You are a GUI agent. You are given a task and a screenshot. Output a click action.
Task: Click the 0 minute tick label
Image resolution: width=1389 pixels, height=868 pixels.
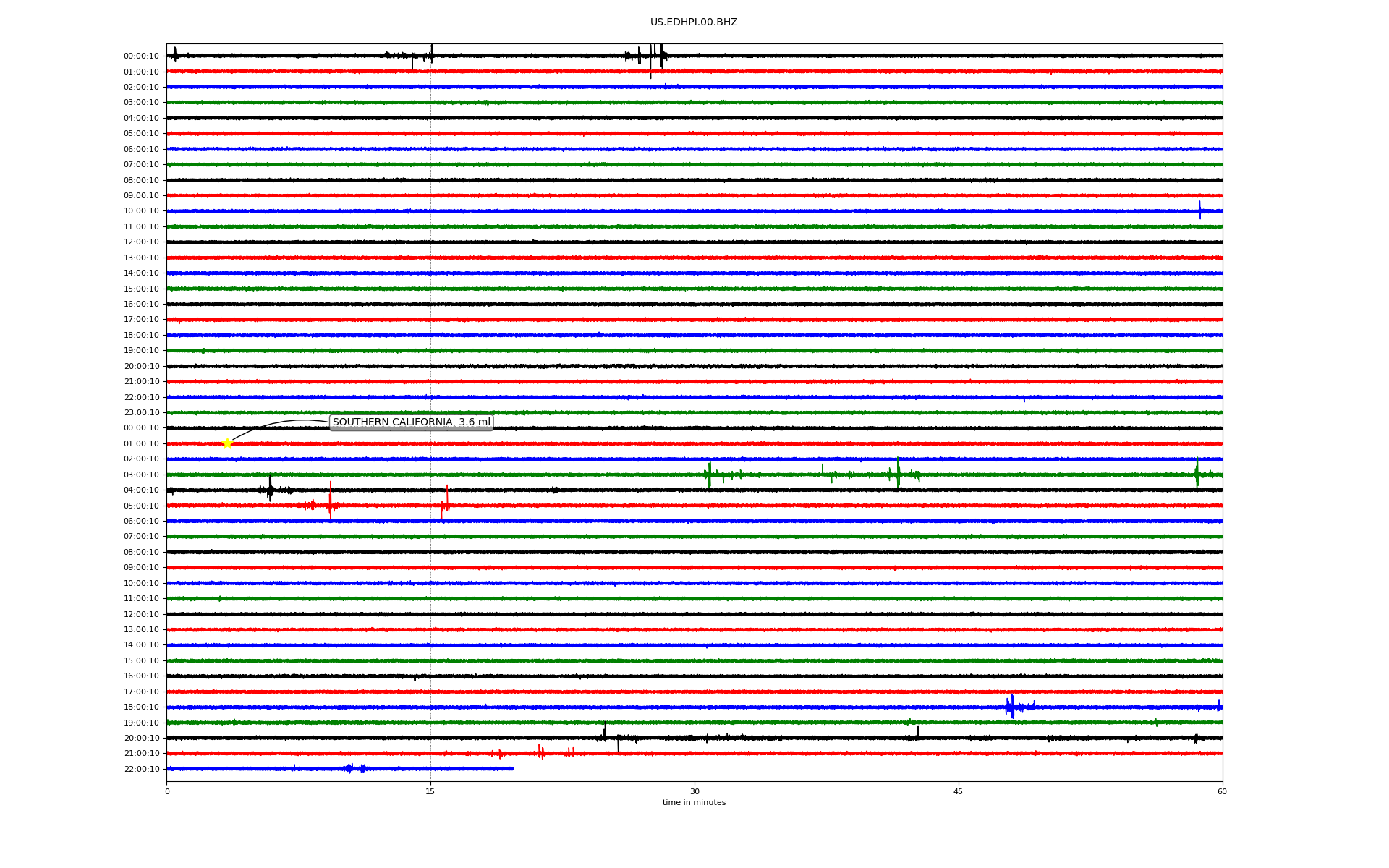point(167,791)
